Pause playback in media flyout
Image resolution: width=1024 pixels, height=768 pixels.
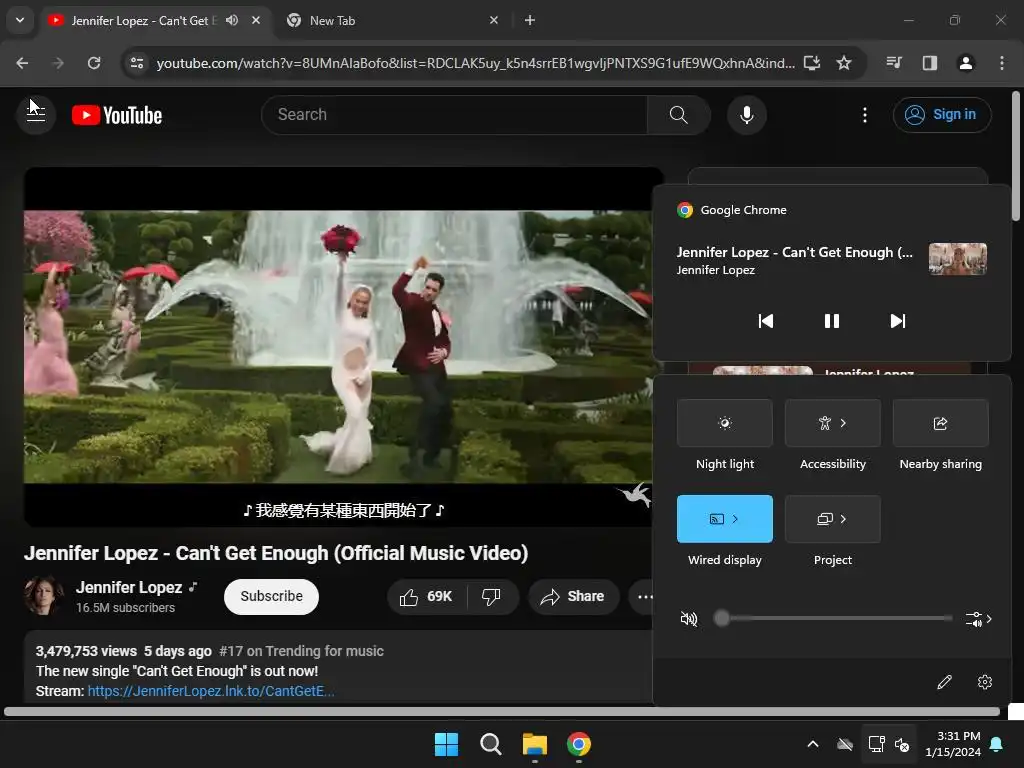[831, 321]
